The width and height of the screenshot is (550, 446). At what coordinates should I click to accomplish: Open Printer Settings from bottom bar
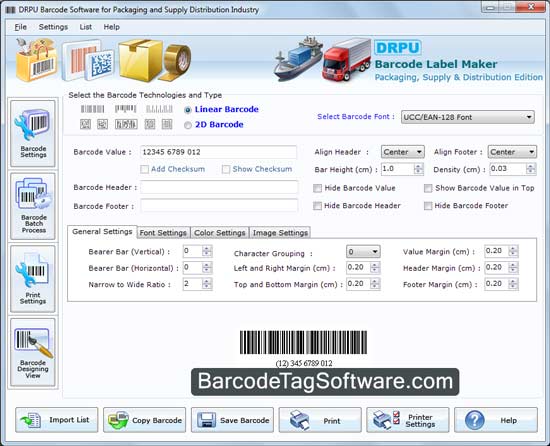(x=408, y=420)
